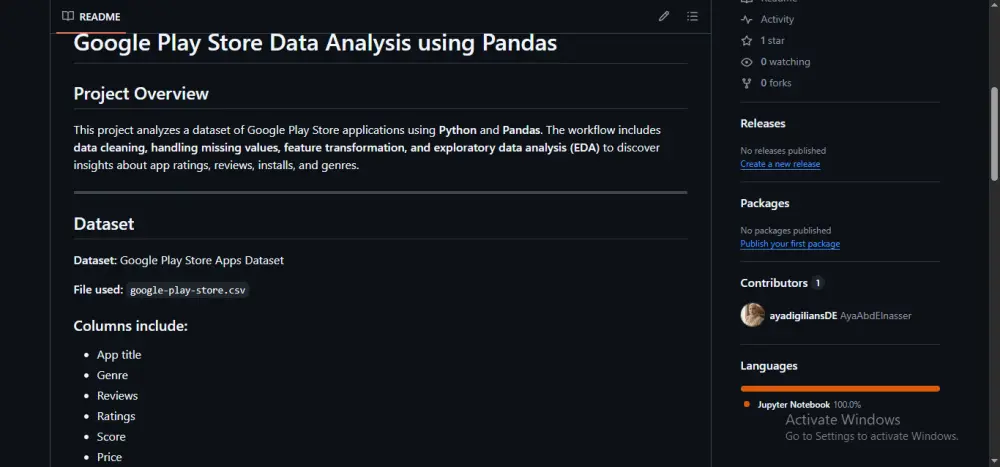Open the README outline list icon

692,17
